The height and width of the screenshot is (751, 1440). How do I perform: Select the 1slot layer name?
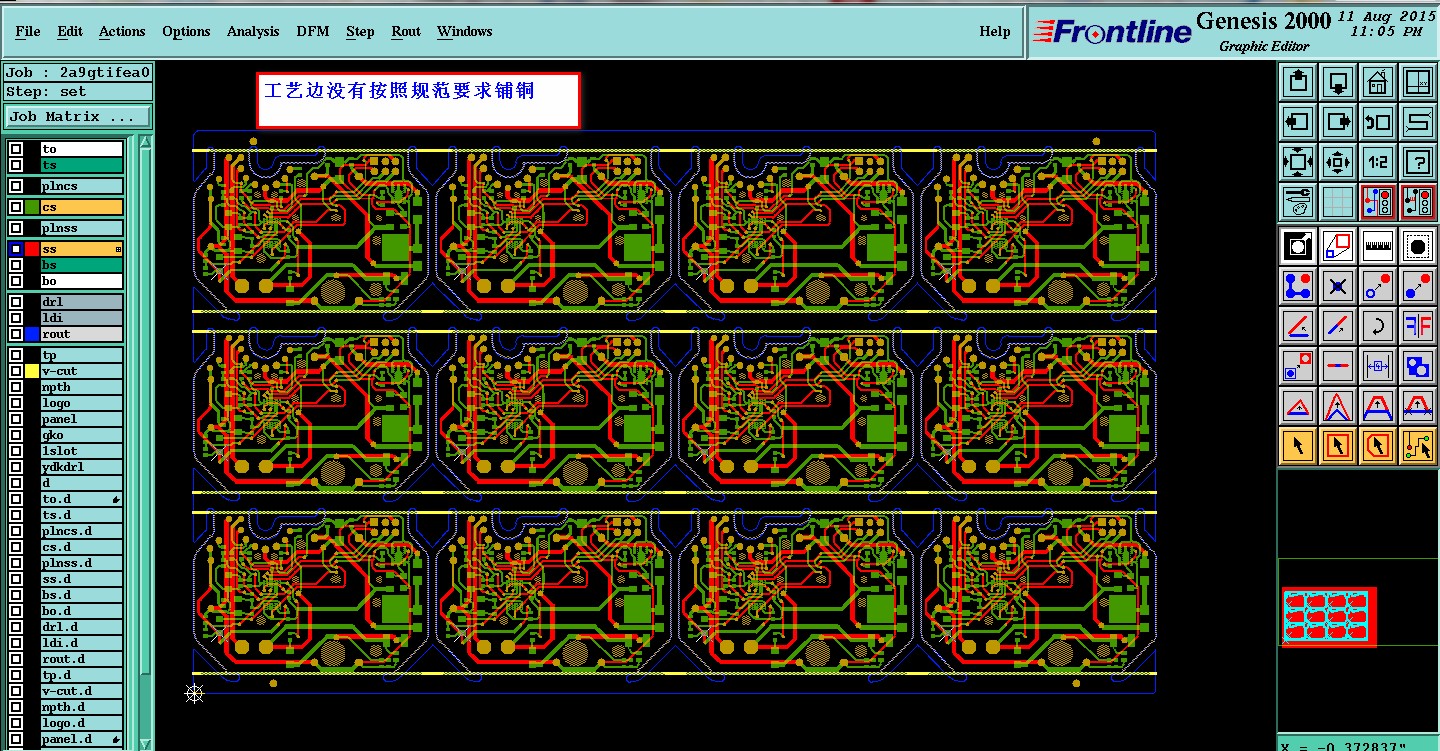82,451
